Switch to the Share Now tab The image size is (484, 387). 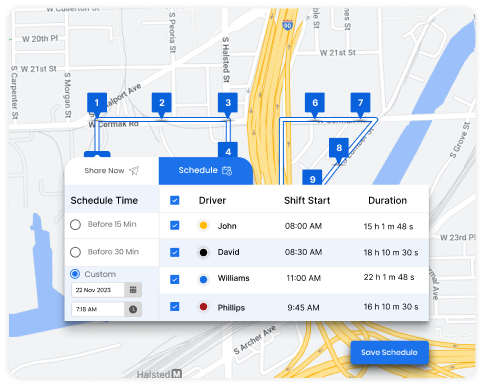(x=112, y=171)
